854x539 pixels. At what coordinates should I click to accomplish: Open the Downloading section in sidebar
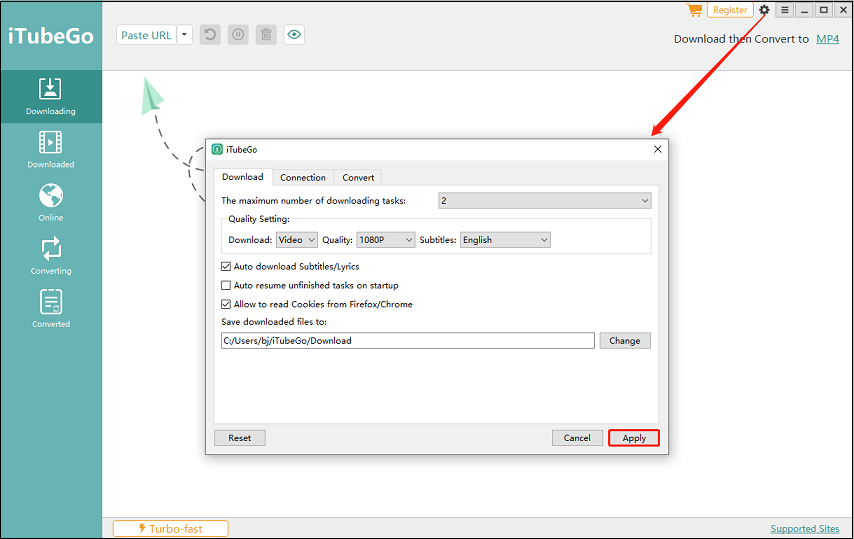click(51, 96)
